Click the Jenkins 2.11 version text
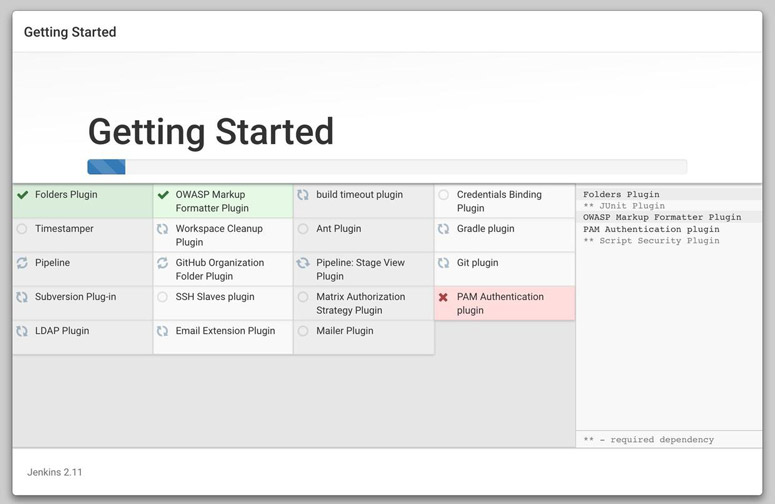The width and height of the screenshot is (775, 504). (55, 470)
